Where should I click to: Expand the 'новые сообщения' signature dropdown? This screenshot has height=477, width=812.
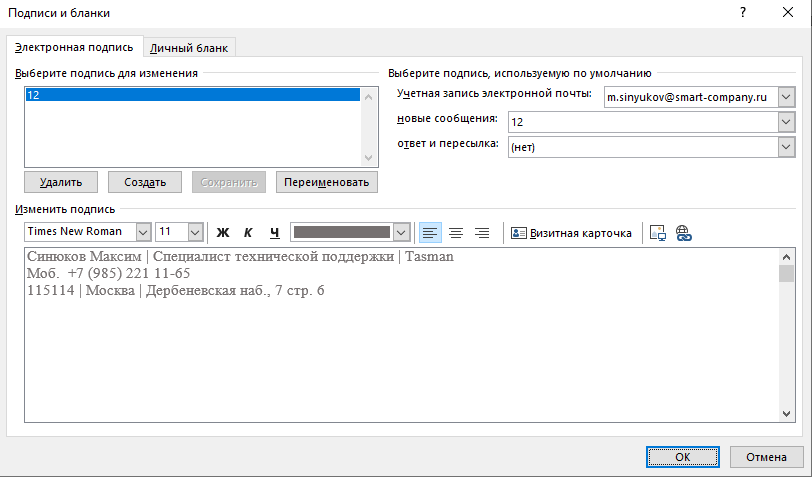coord(785,122)
